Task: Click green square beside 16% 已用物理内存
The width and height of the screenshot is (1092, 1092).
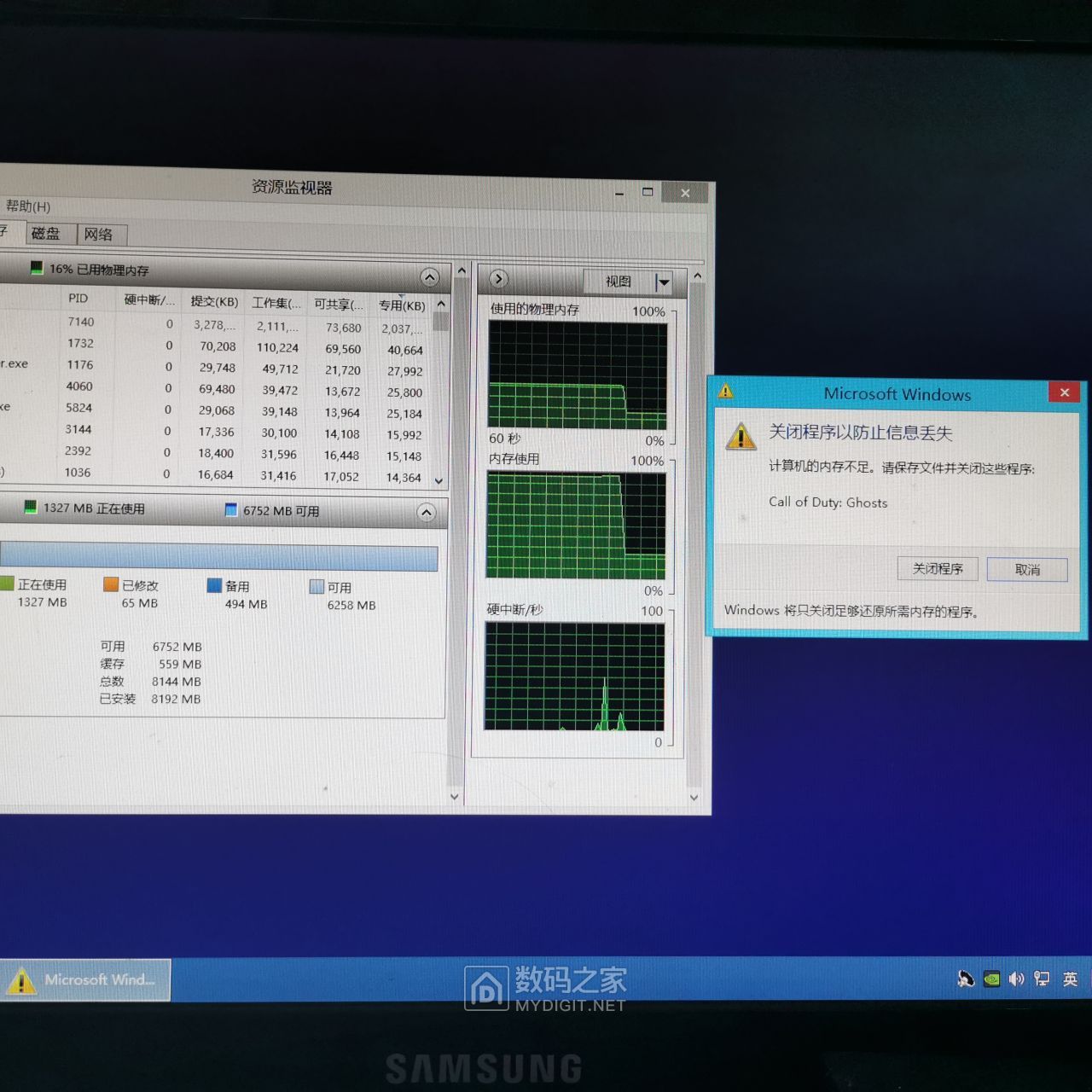Action: [x=37, y=268]
